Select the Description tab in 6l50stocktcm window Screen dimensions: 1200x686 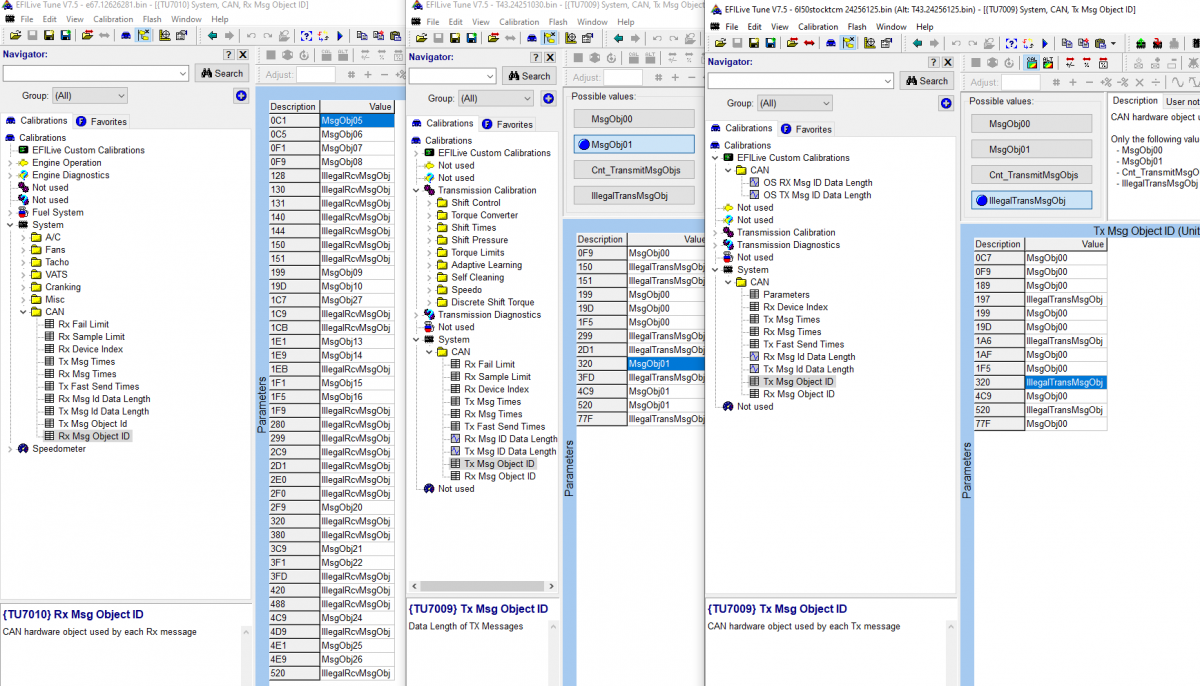1135,101
